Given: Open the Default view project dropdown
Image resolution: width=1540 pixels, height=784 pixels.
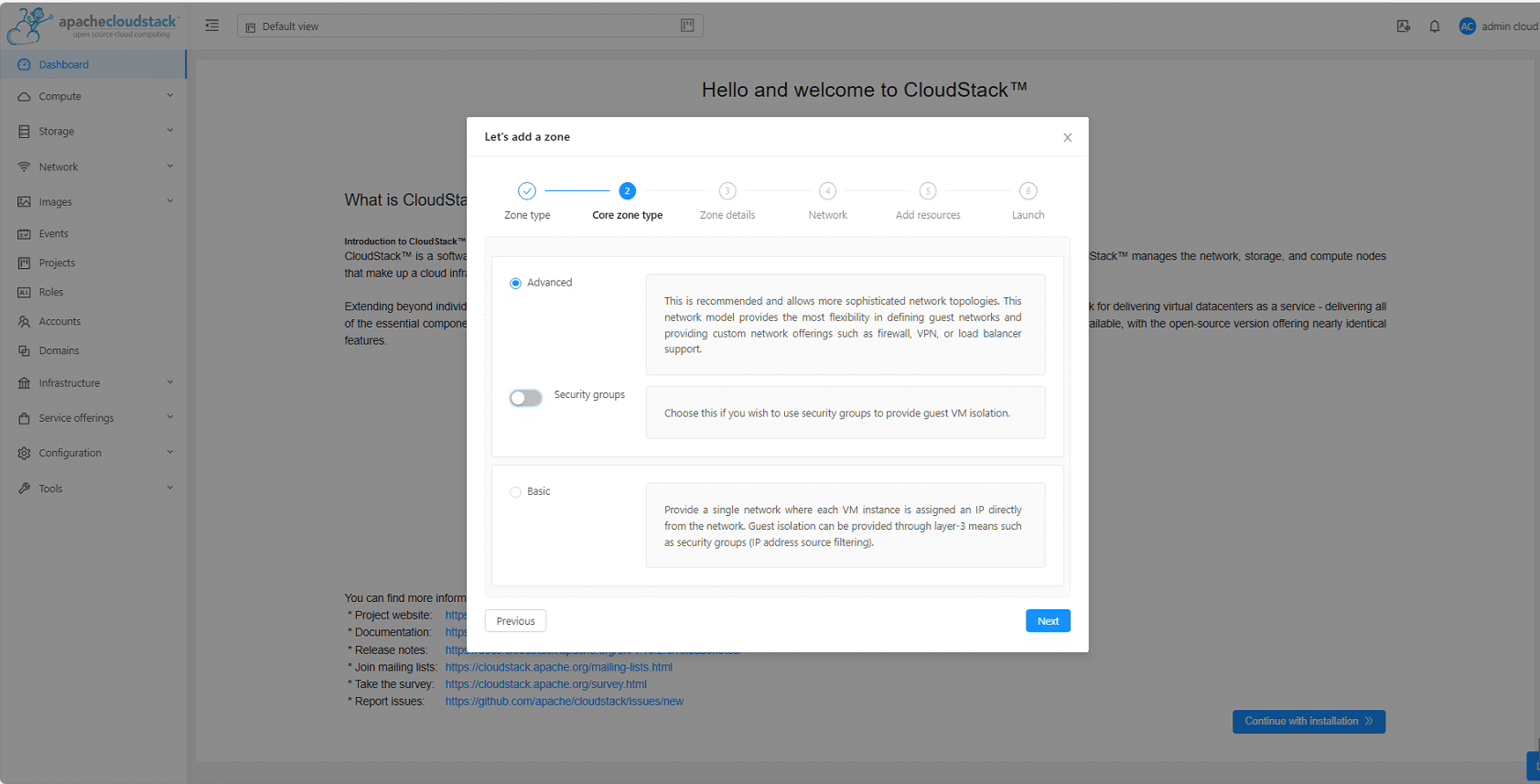Looking at the screenshot, I should tap(470, 27).
